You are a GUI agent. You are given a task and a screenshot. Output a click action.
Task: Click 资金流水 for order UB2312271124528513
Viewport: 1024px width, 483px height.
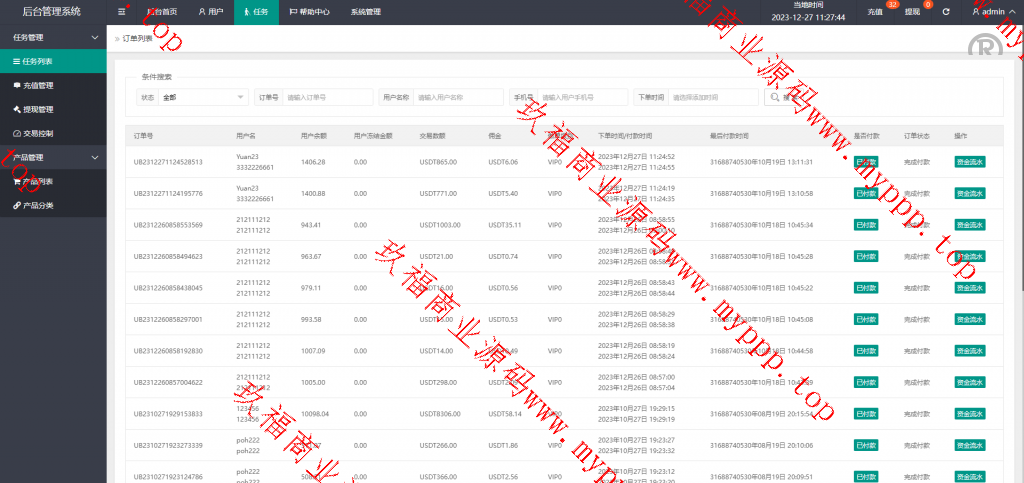pyautogui.click(x=970, y=162)
